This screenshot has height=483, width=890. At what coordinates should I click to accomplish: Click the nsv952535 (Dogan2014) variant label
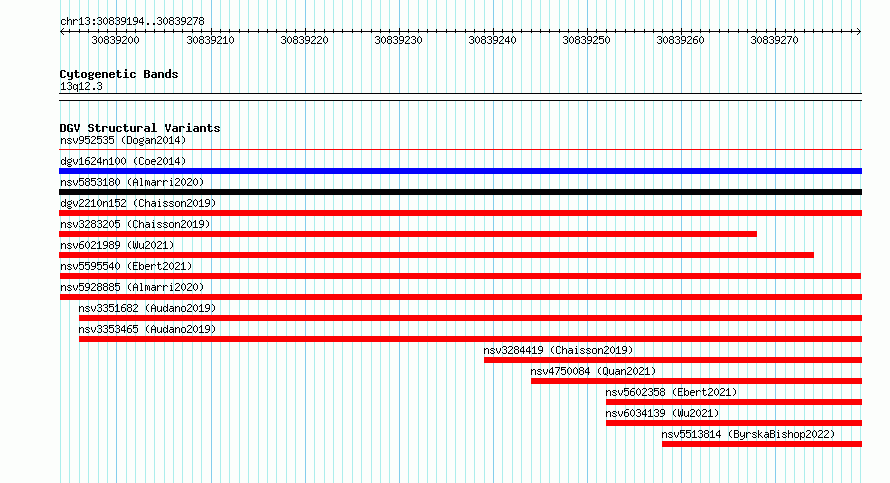point(123,140)
